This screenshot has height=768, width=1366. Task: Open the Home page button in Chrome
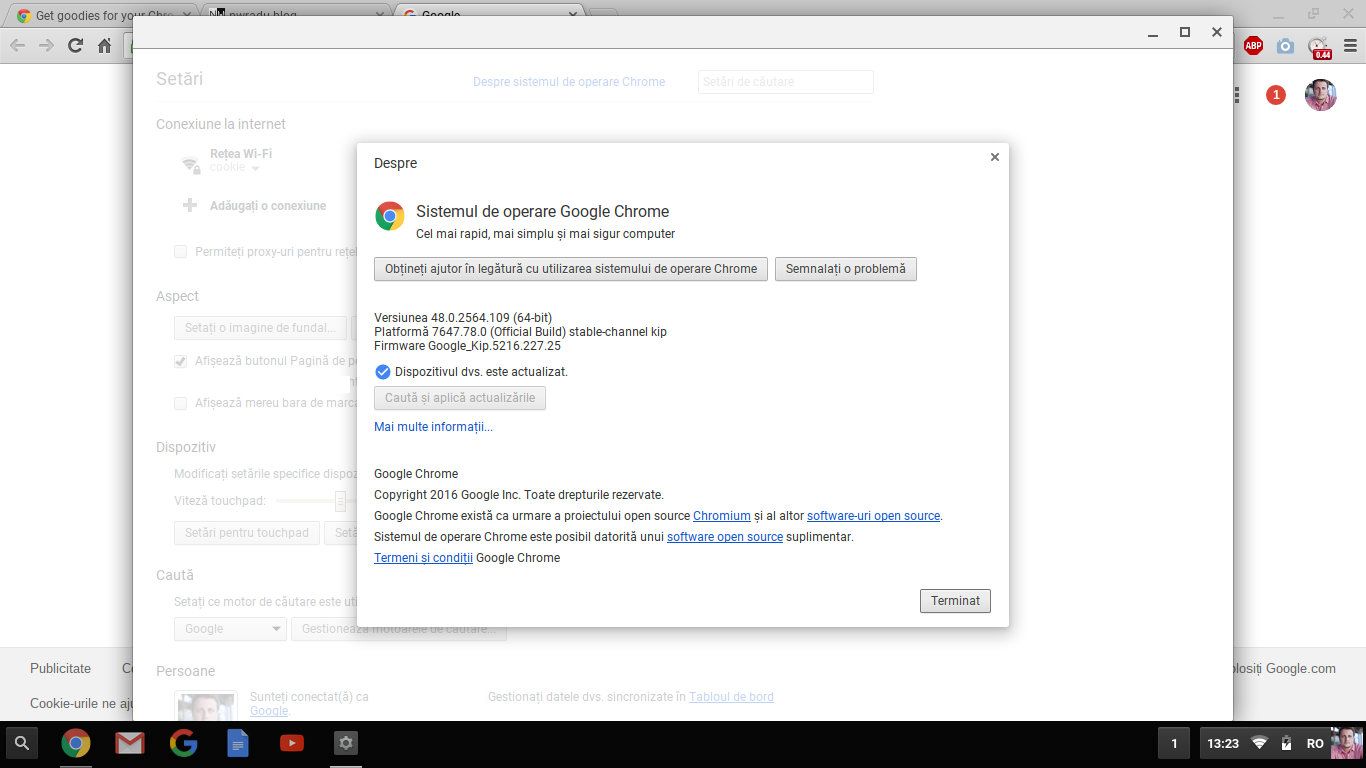coord(104,45)
